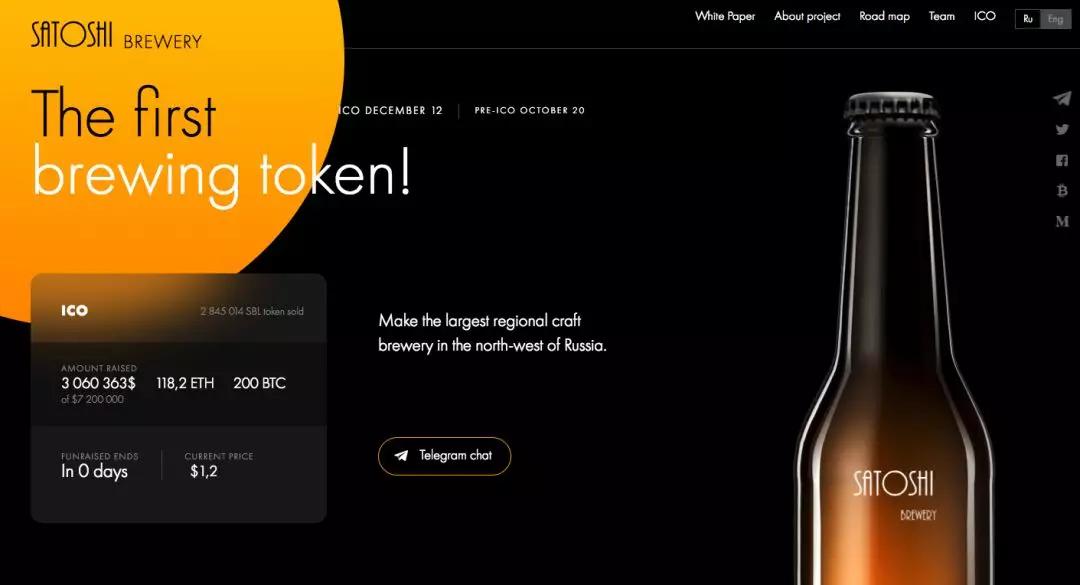Click the Pre-ICO October 20 label
This screenshot has width=1080, height=585.
pos(529,110)
